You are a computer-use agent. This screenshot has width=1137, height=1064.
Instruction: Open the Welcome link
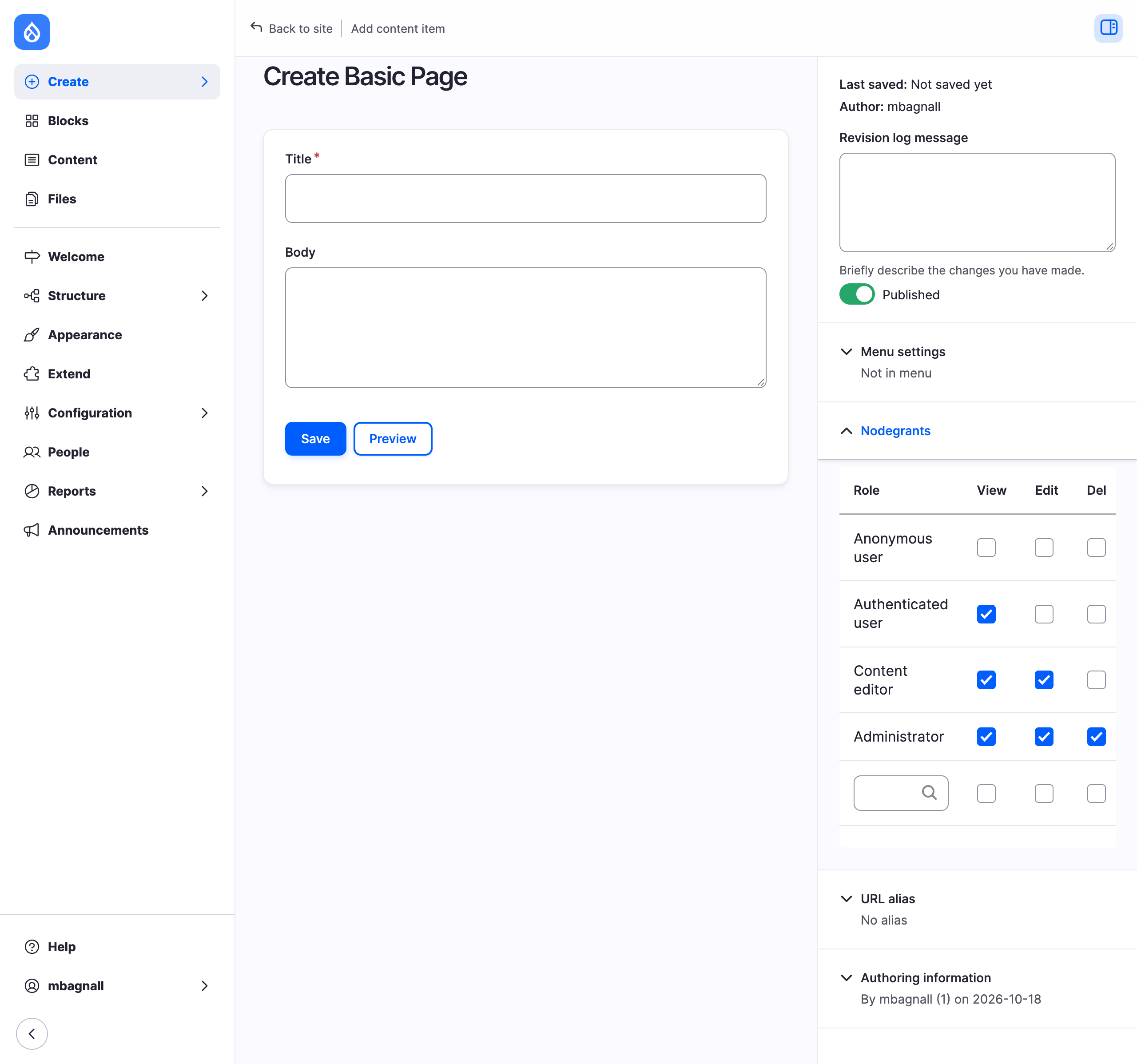tap(117, 257)
